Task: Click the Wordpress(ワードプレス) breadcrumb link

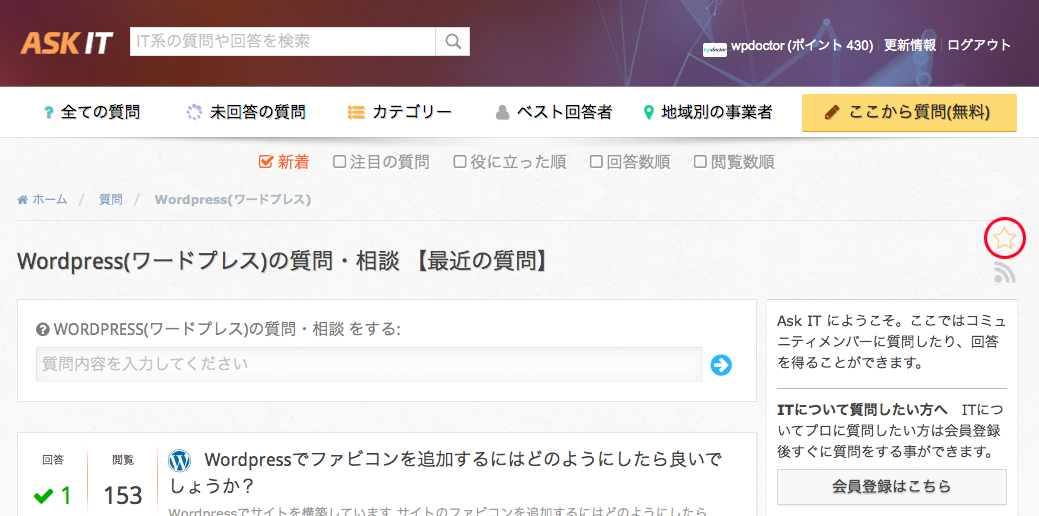Action: point(233,199)
